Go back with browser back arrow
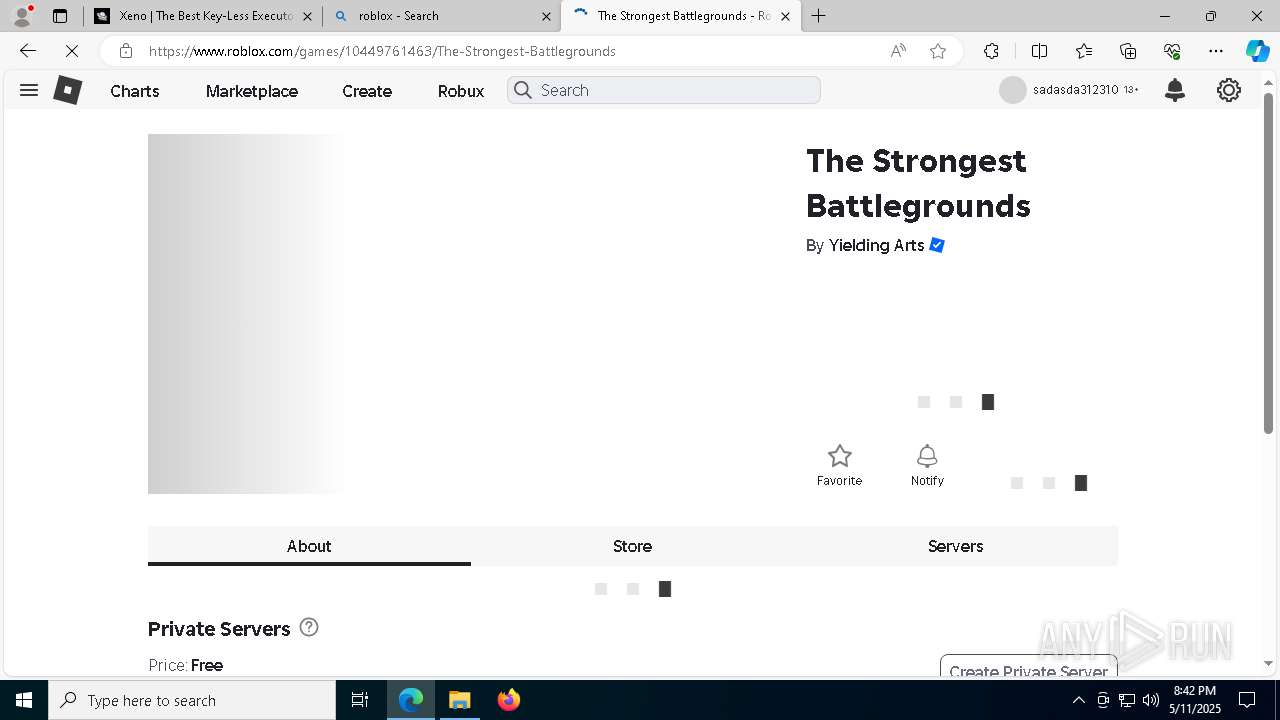This screenshot has width=1280, height=720. tap(27, 51)
